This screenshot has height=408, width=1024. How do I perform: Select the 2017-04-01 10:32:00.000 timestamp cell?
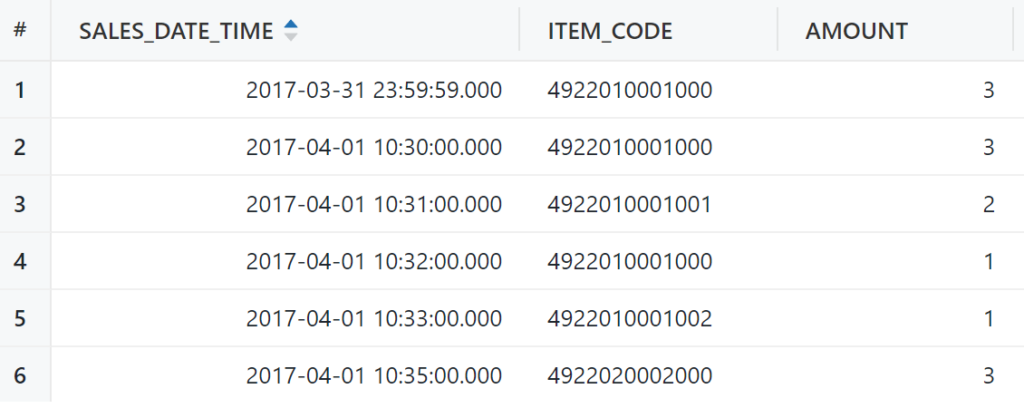point(373,261)
